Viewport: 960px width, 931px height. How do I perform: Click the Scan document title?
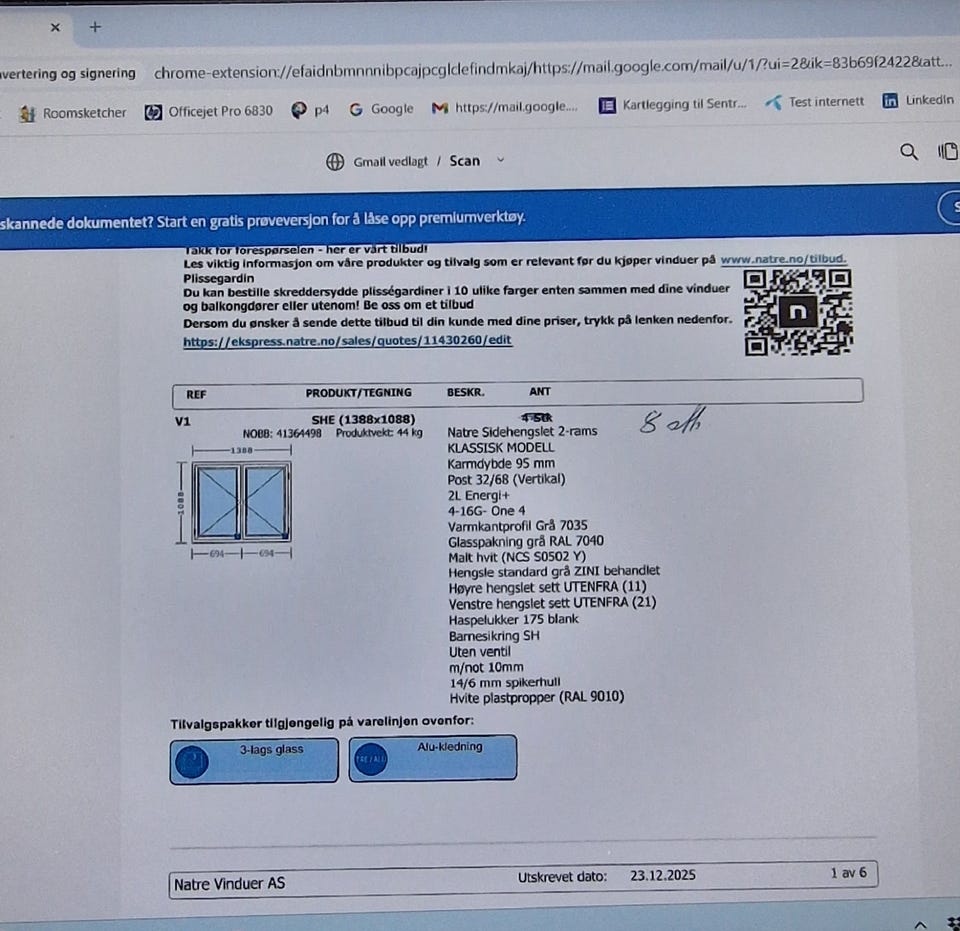(465, 160)
